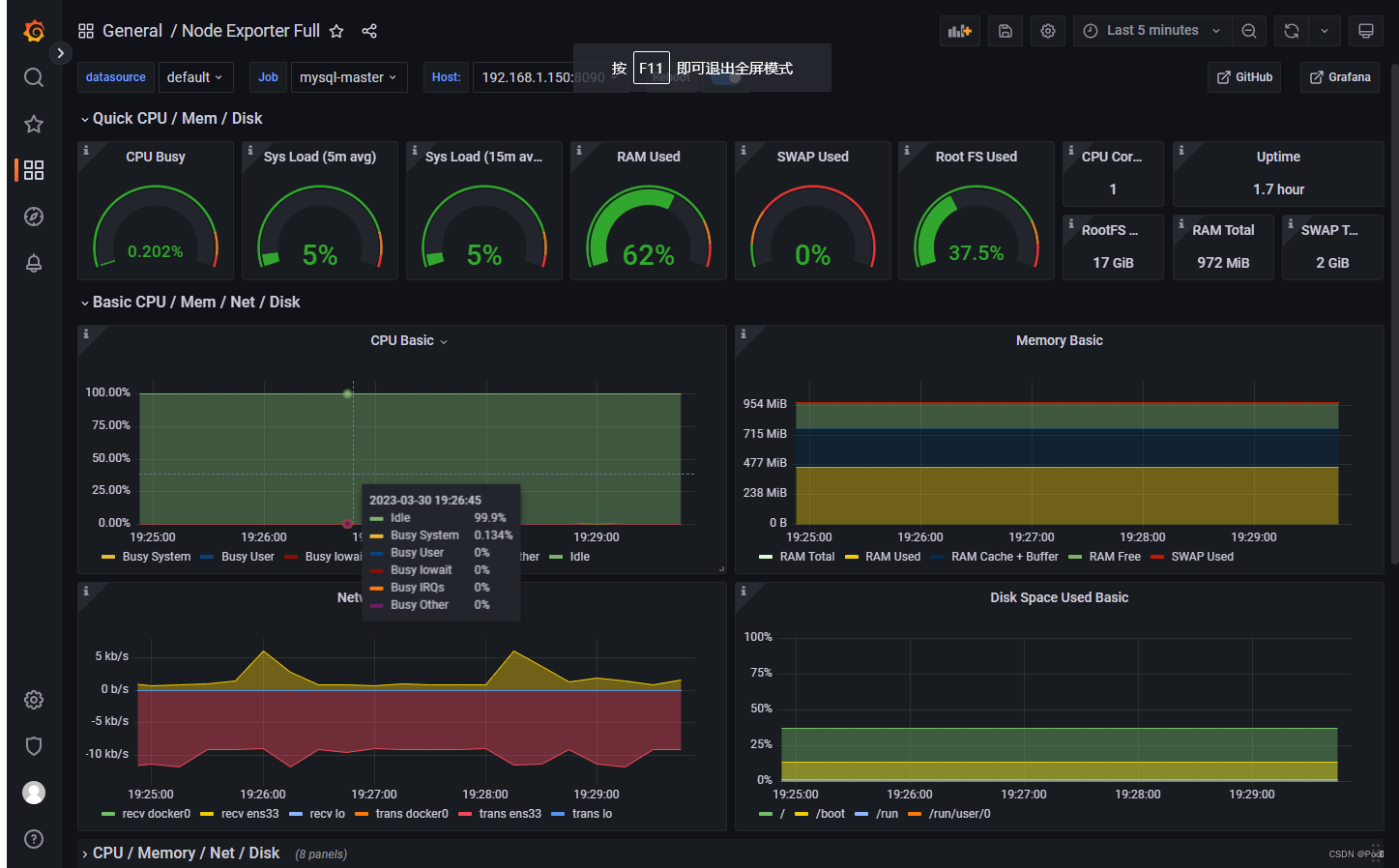Click the recv lo legend color swatch

click(x=296, y=814)
